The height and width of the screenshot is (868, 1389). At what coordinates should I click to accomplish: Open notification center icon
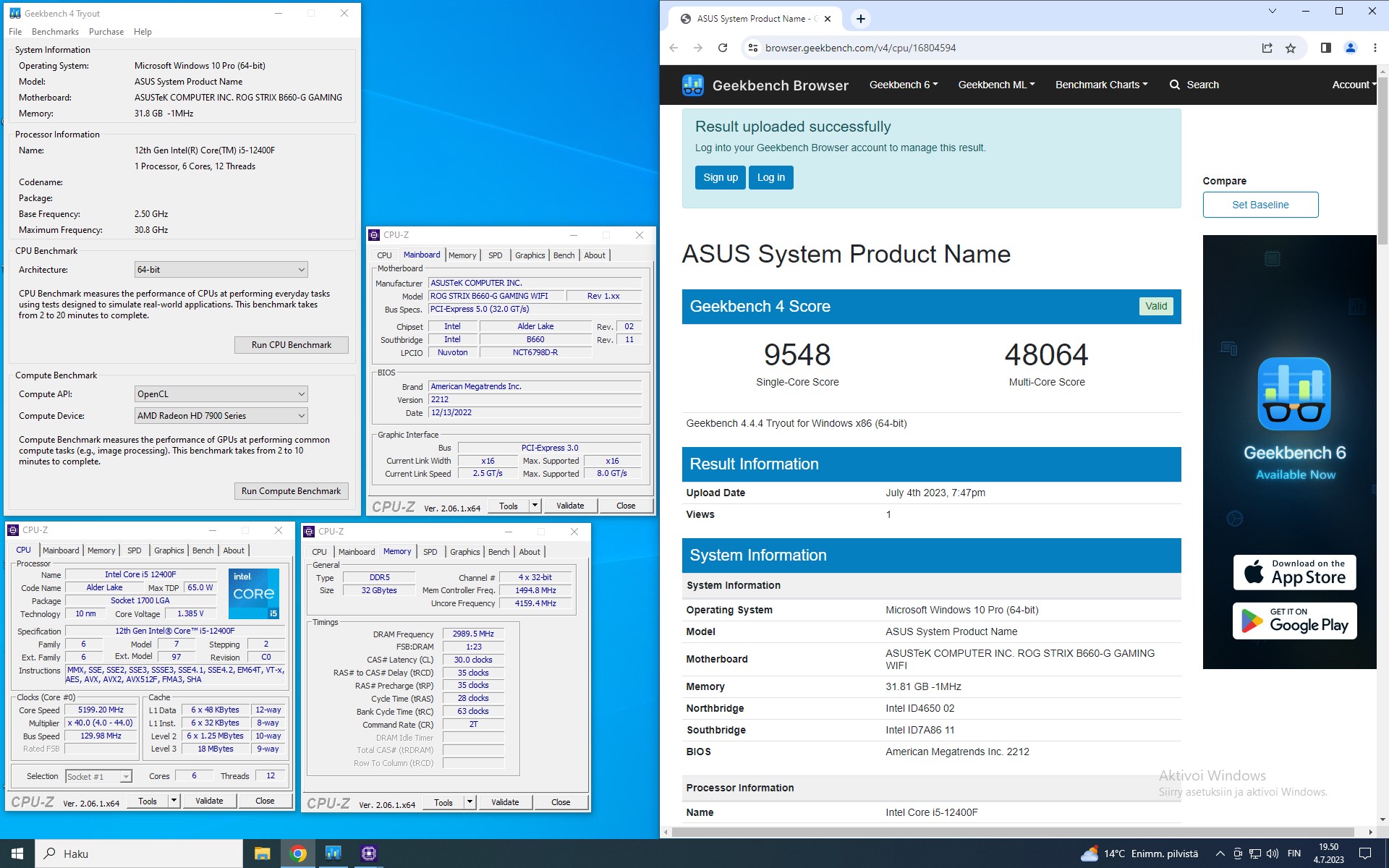point(1364,854)
